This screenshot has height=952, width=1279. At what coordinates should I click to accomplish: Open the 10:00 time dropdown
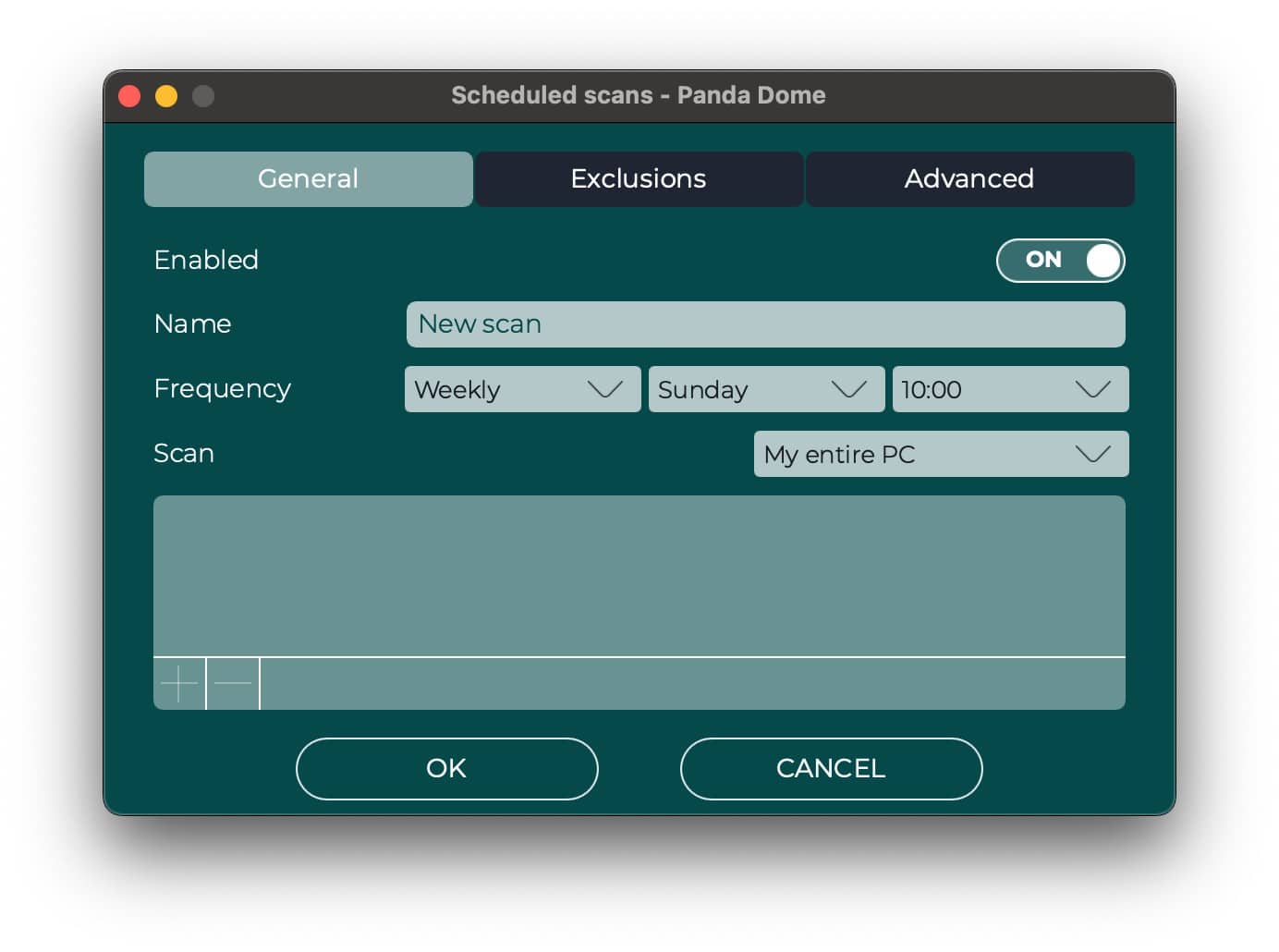coord(1010,389)
